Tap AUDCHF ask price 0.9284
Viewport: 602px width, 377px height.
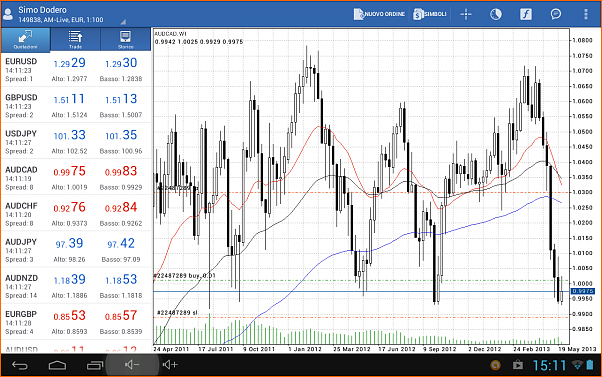coord(121,207)
